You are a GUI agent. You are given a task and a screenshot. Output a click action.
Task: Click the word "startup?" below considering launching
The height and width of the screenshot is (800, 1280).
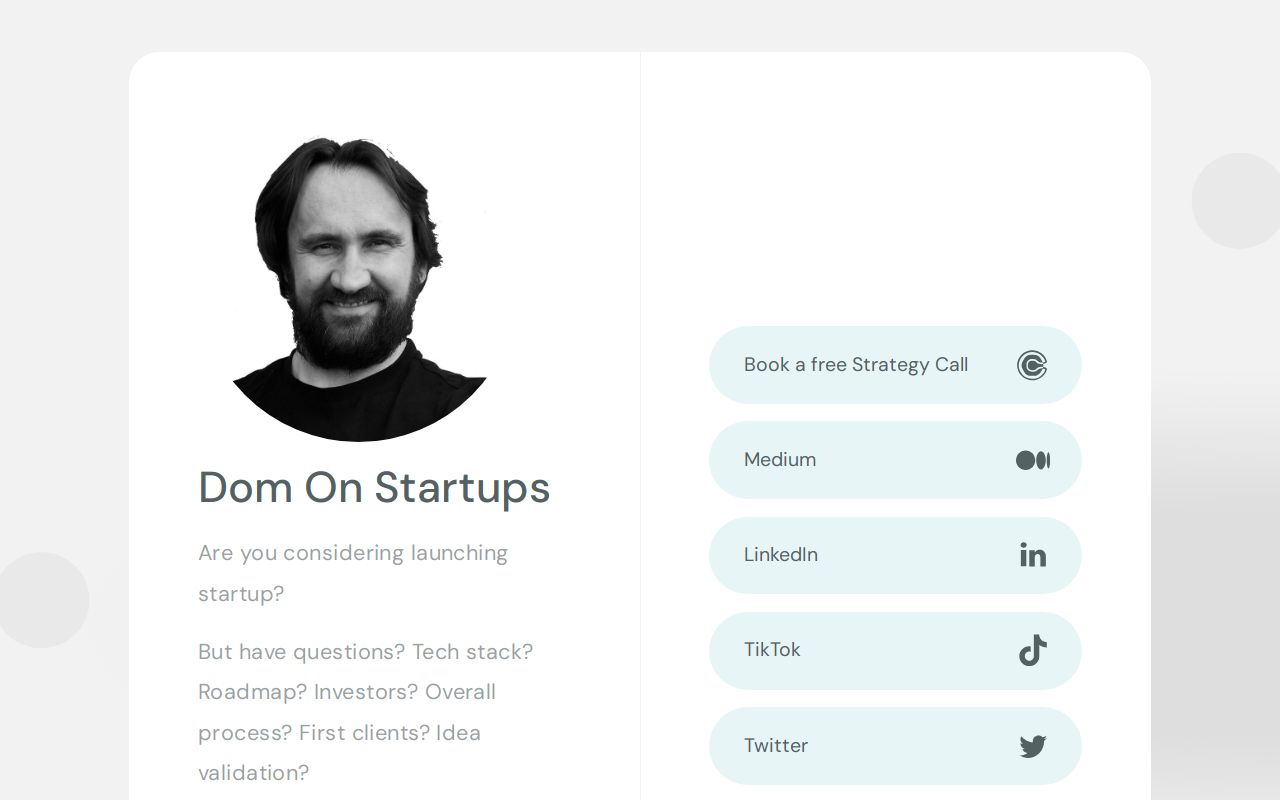click(x=241, y=594)
